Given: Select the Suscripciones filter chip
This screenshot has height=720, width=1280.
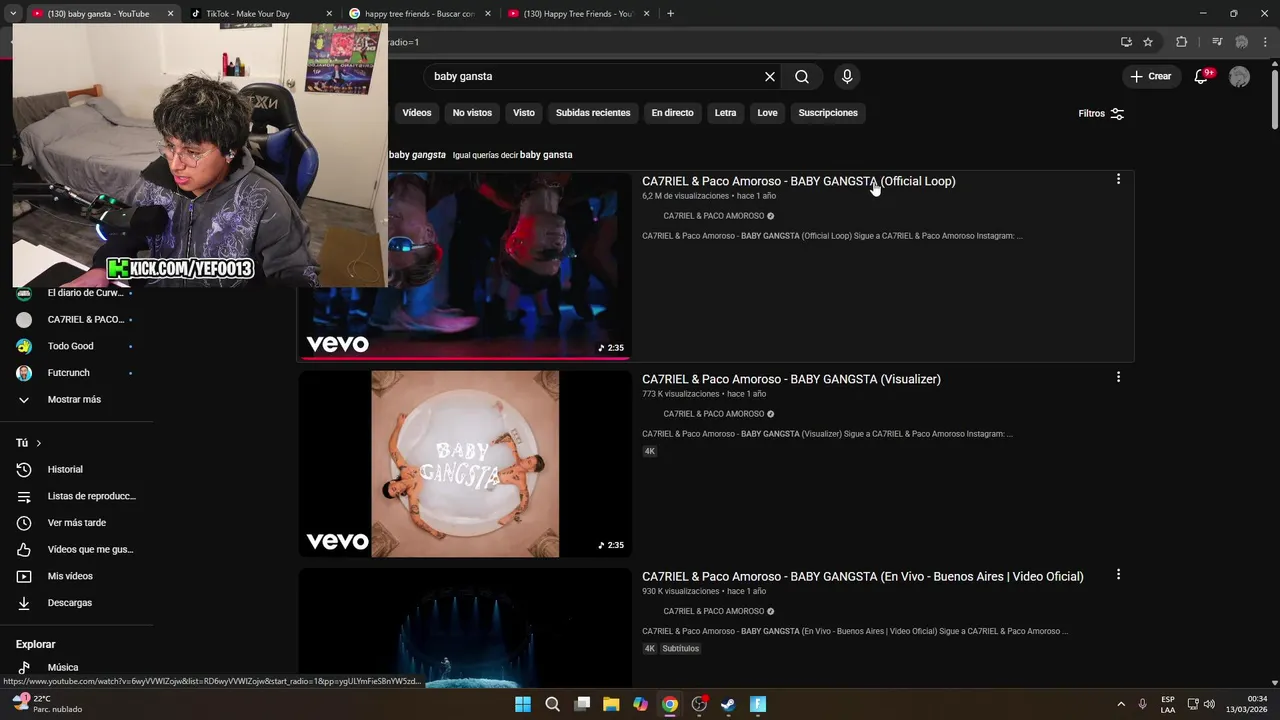Looking at the screenshot, I should [828, 113].
